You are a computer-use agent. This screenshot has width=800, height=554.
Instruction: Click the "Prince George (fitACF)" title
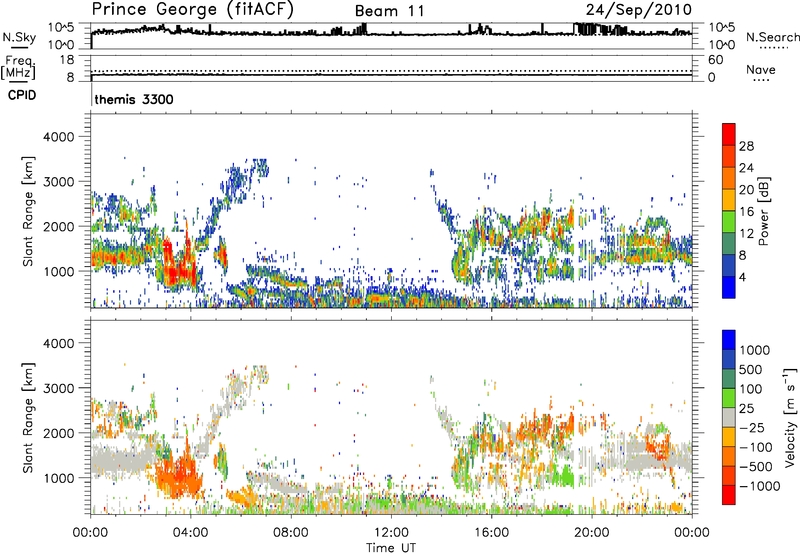[192, 9]
